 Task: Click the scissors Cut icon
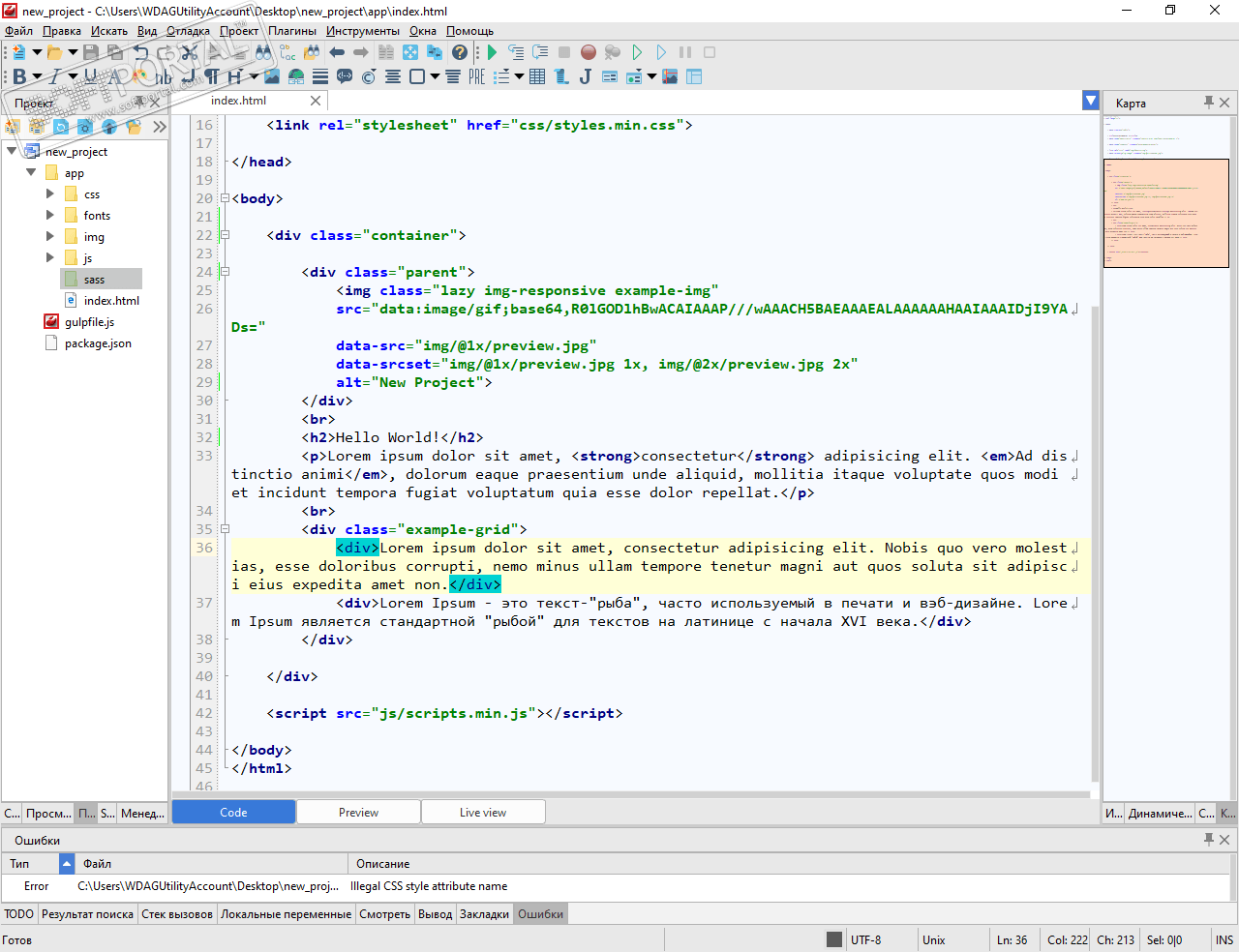point(191,52)
